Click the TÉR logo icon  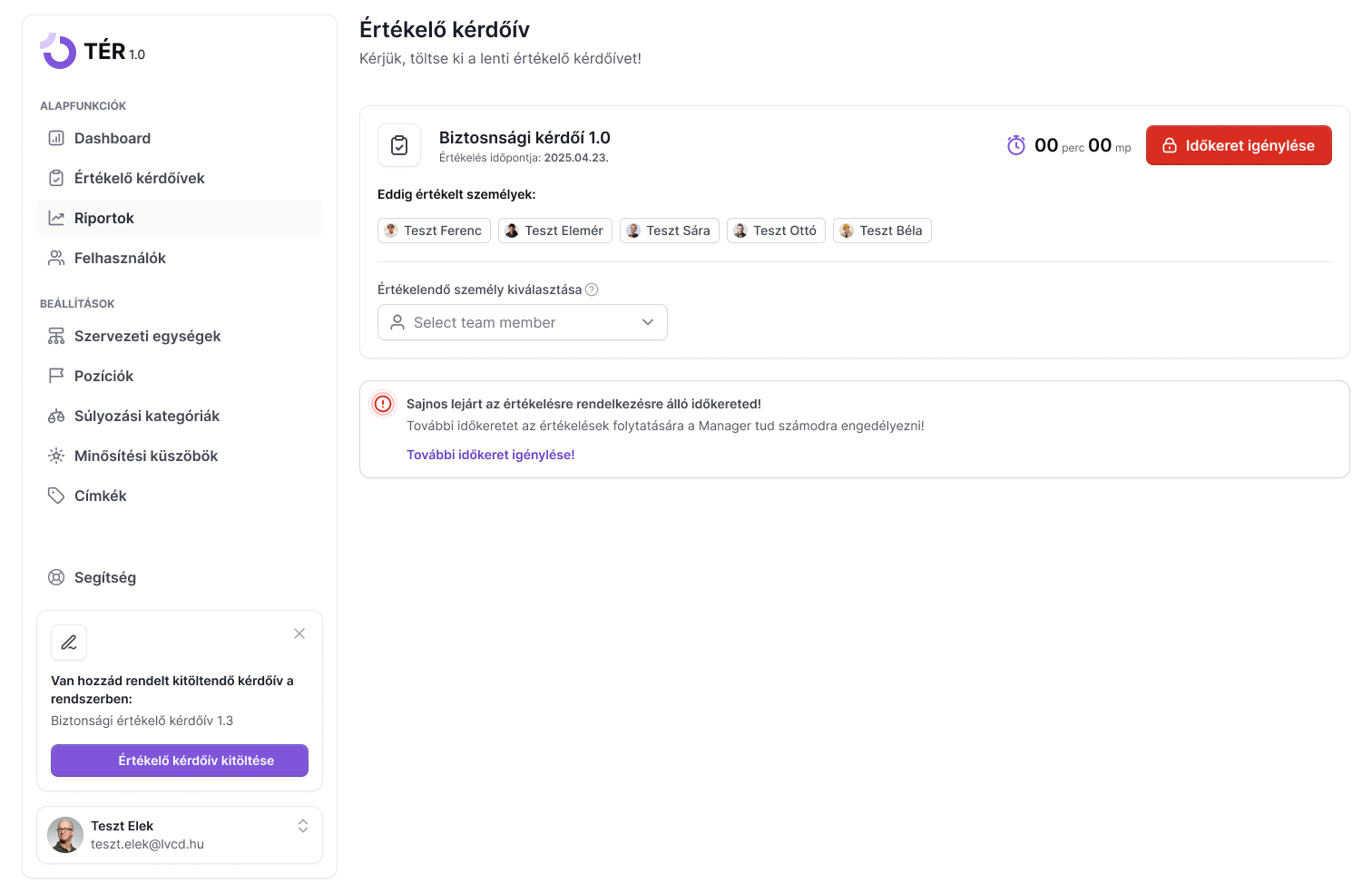pyautogui.click(x=58, y=51)
